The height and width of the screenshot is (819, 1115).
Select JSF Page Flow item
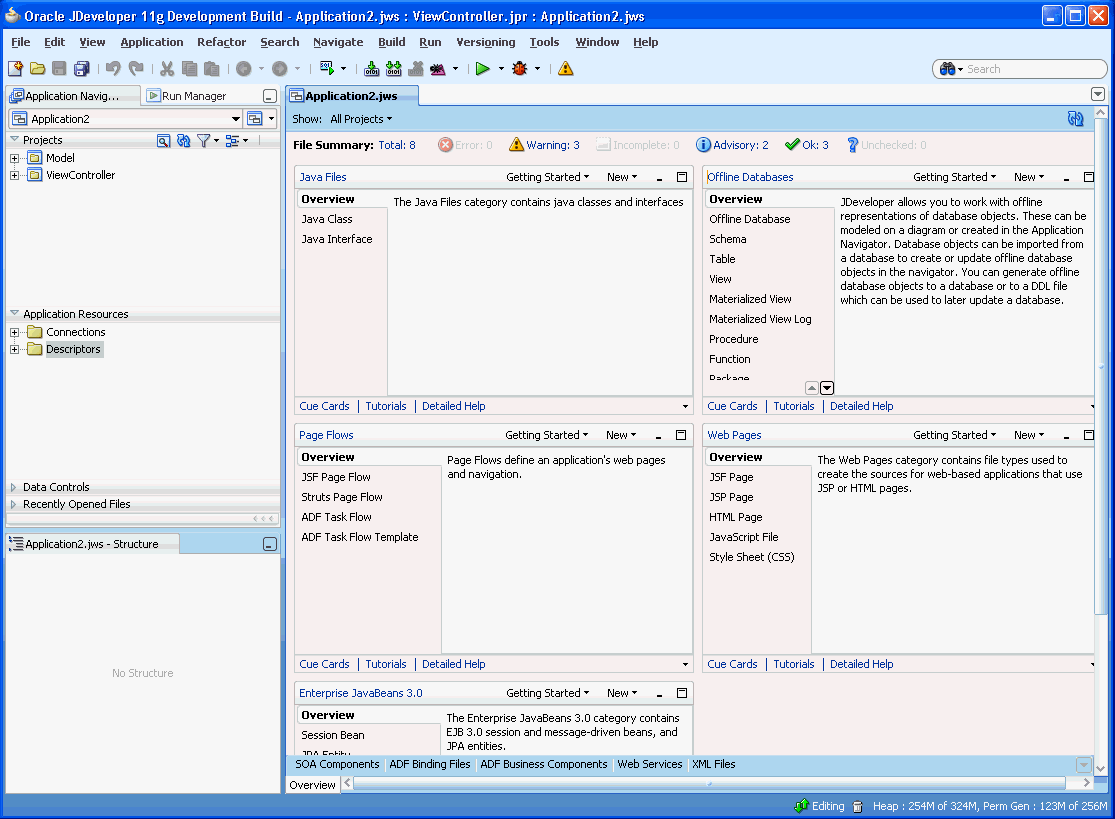pyautogui.click(x=336, y=477)
